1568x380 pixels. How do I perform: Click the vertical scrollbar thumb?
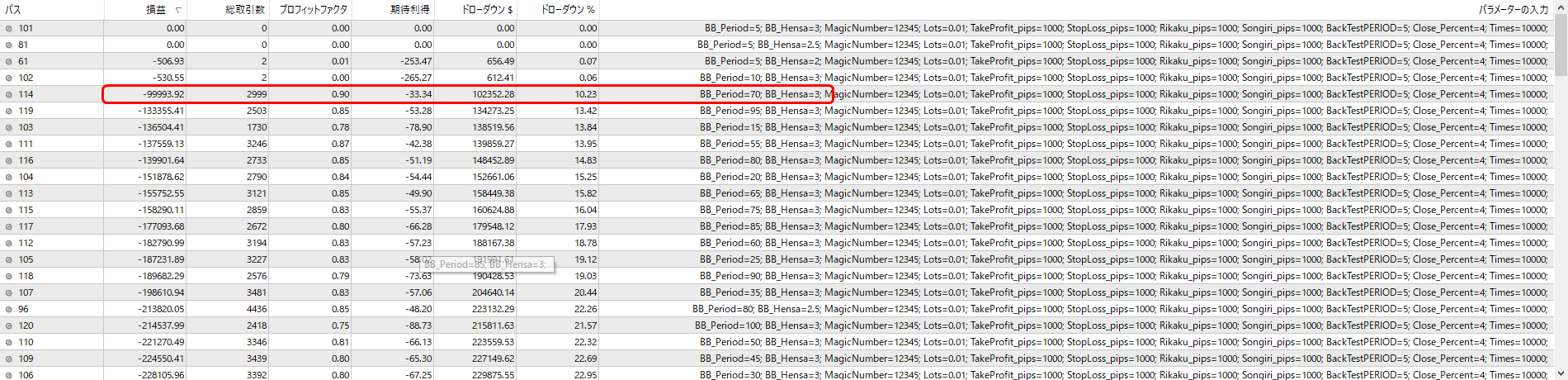click(1561, 46)
